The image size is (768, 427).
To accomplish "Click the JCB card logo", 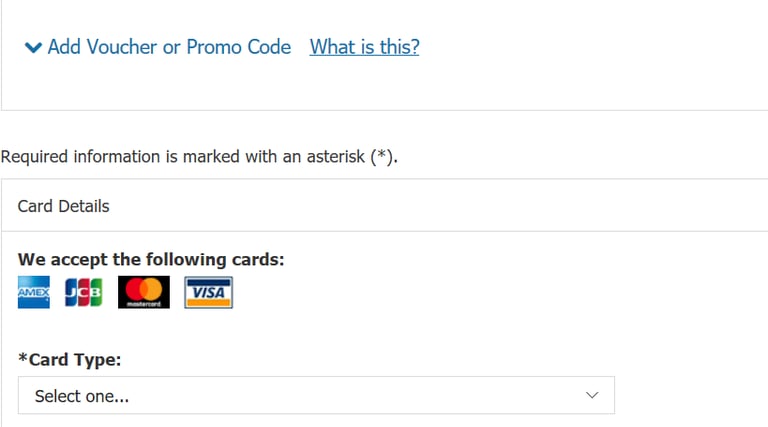I will coord(84,292).
